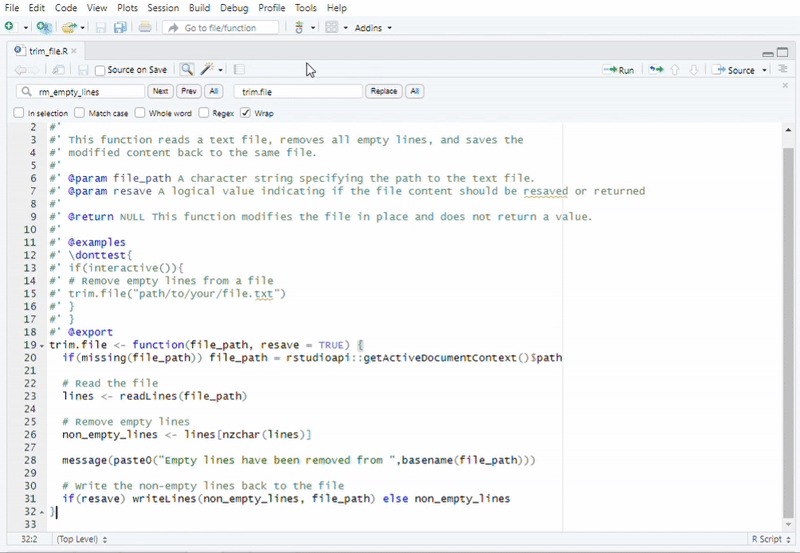Click the print document icon

click(145, 28)
